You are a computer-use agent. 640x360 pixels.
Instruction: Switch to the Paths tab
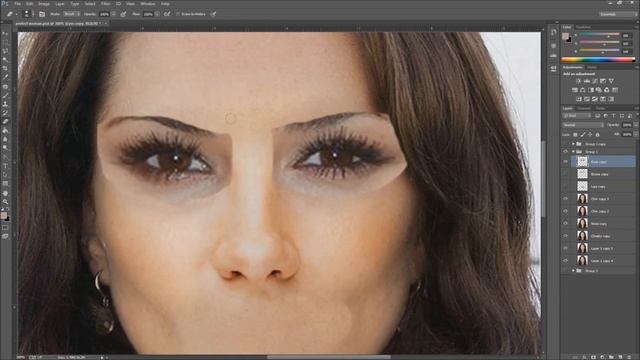pos(600,108)
